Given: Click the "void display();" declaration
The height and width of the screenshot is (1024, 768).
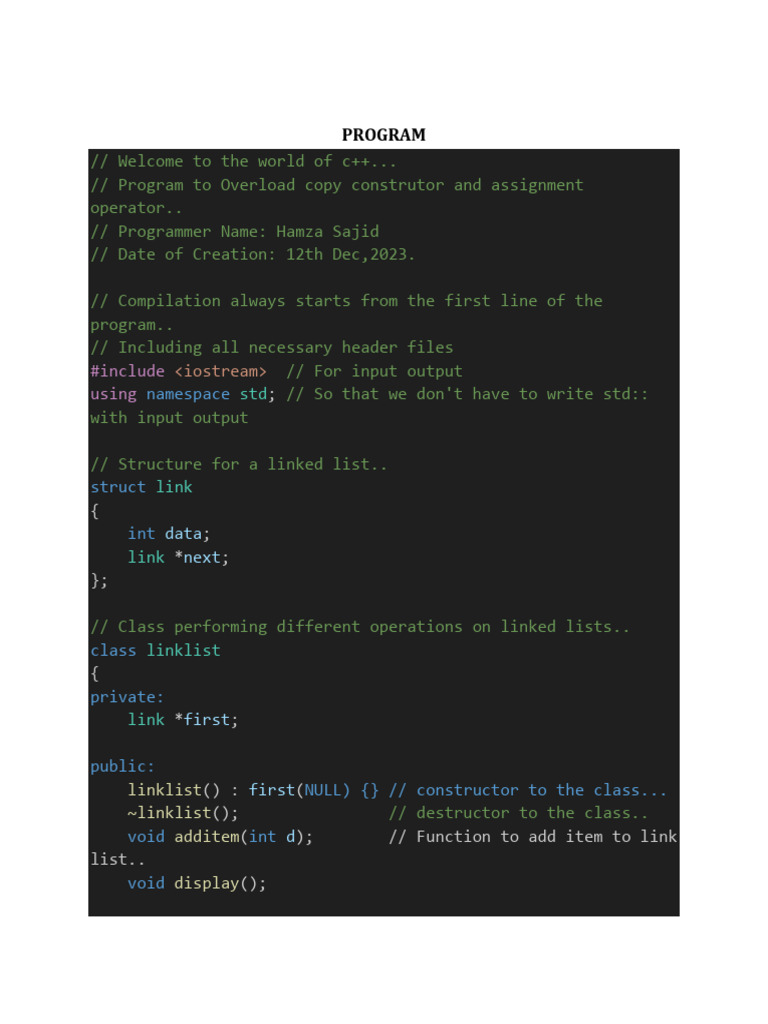Looking at the screenshot, I should click(x=197, y=883).
